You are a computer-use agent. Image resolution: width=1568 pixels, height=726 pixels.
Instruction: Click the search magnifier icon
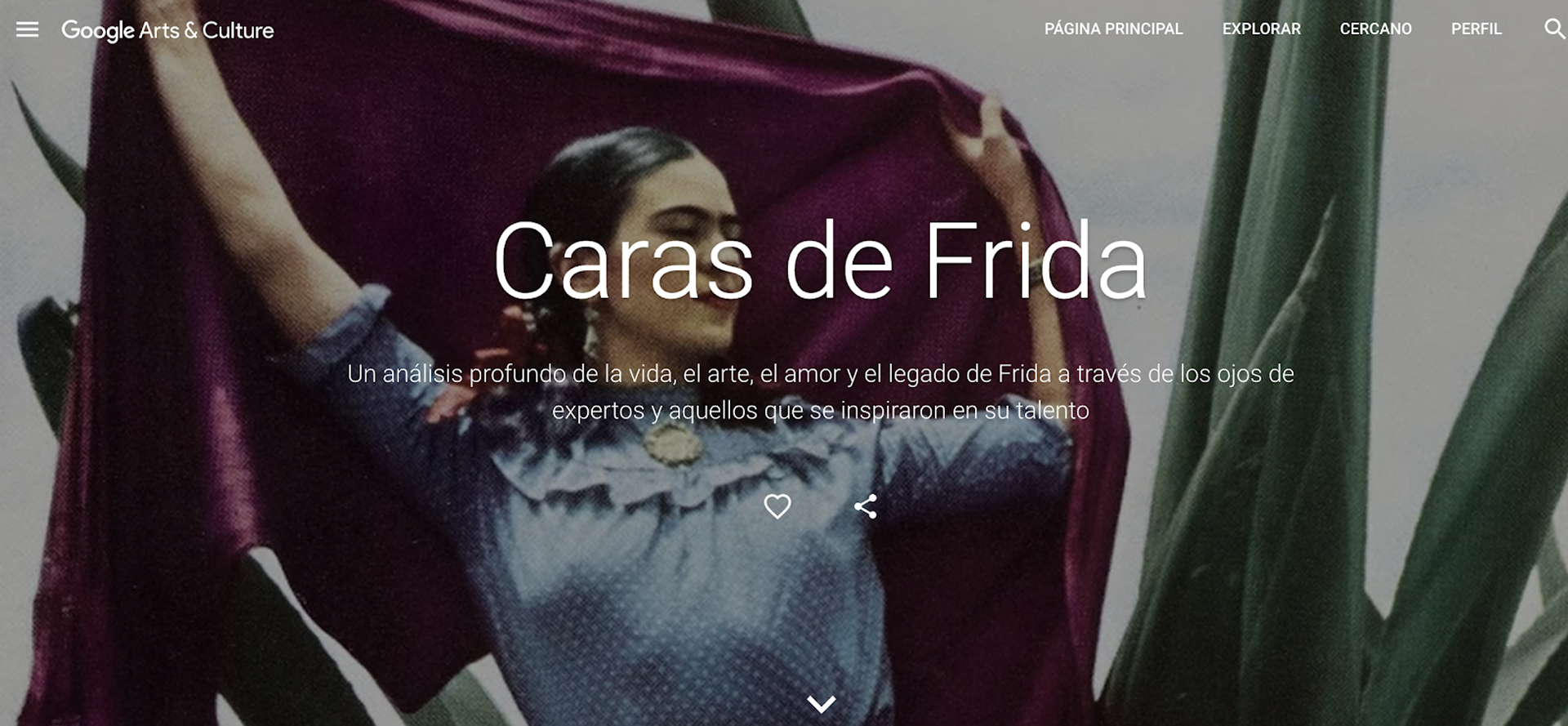(1554, 29)
